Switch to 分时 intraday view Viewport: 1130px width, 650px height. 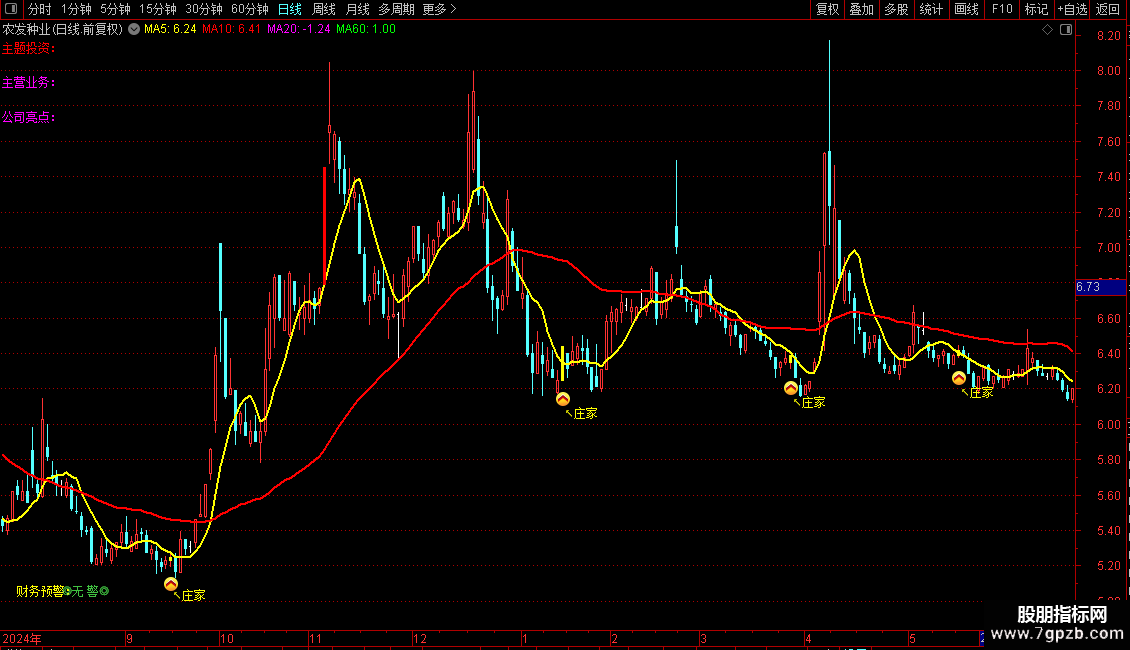click(40, 9)
